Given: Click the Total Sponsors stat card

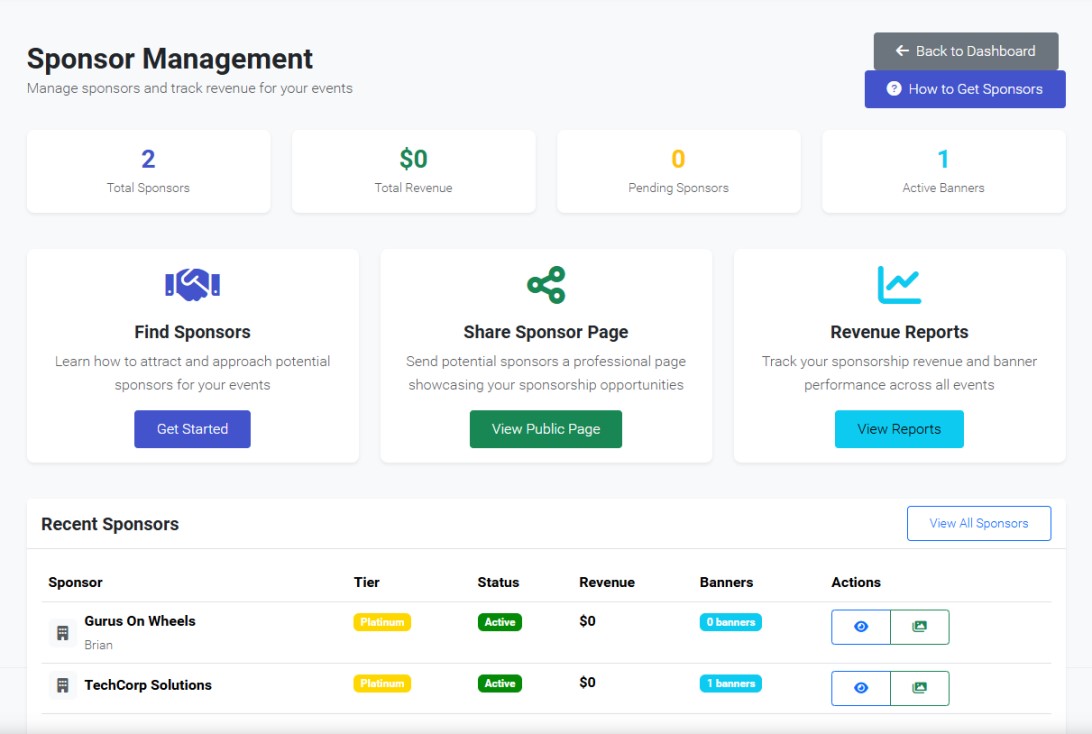Looking at the screenshot, I should (148, 170).
